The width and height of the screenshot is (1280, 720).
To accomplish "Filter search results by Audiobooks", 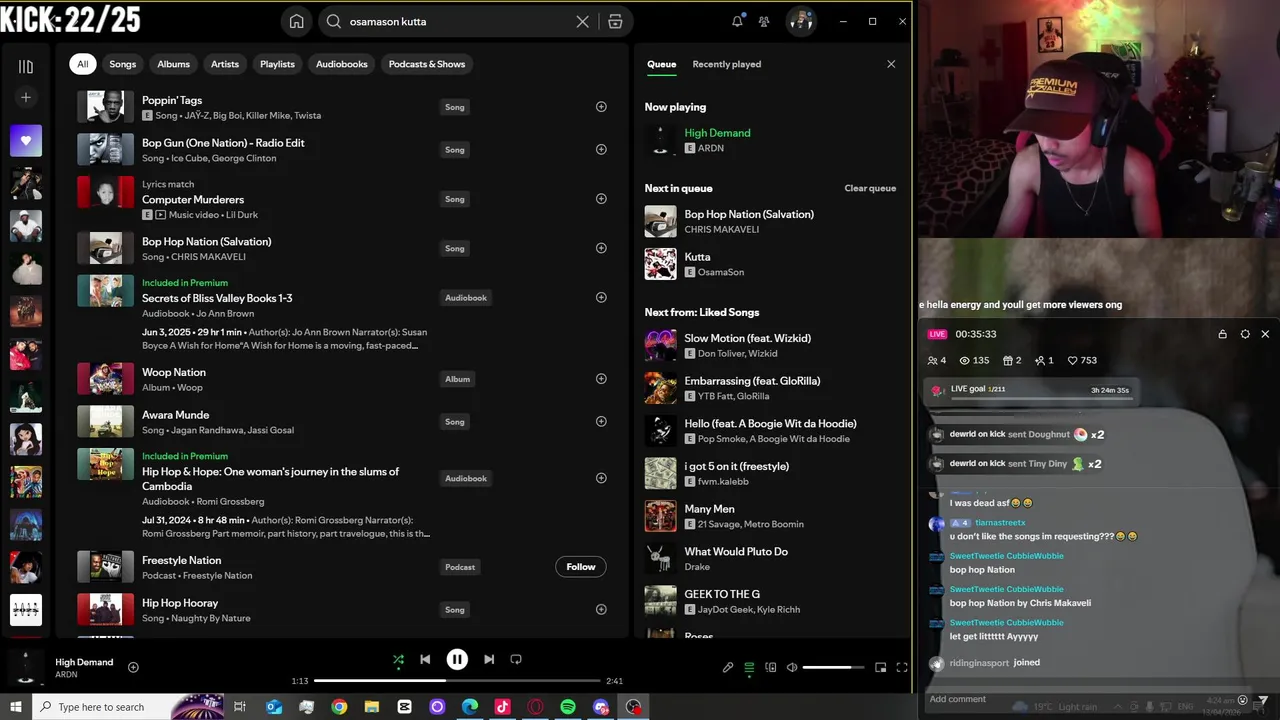I will (342, 64).
